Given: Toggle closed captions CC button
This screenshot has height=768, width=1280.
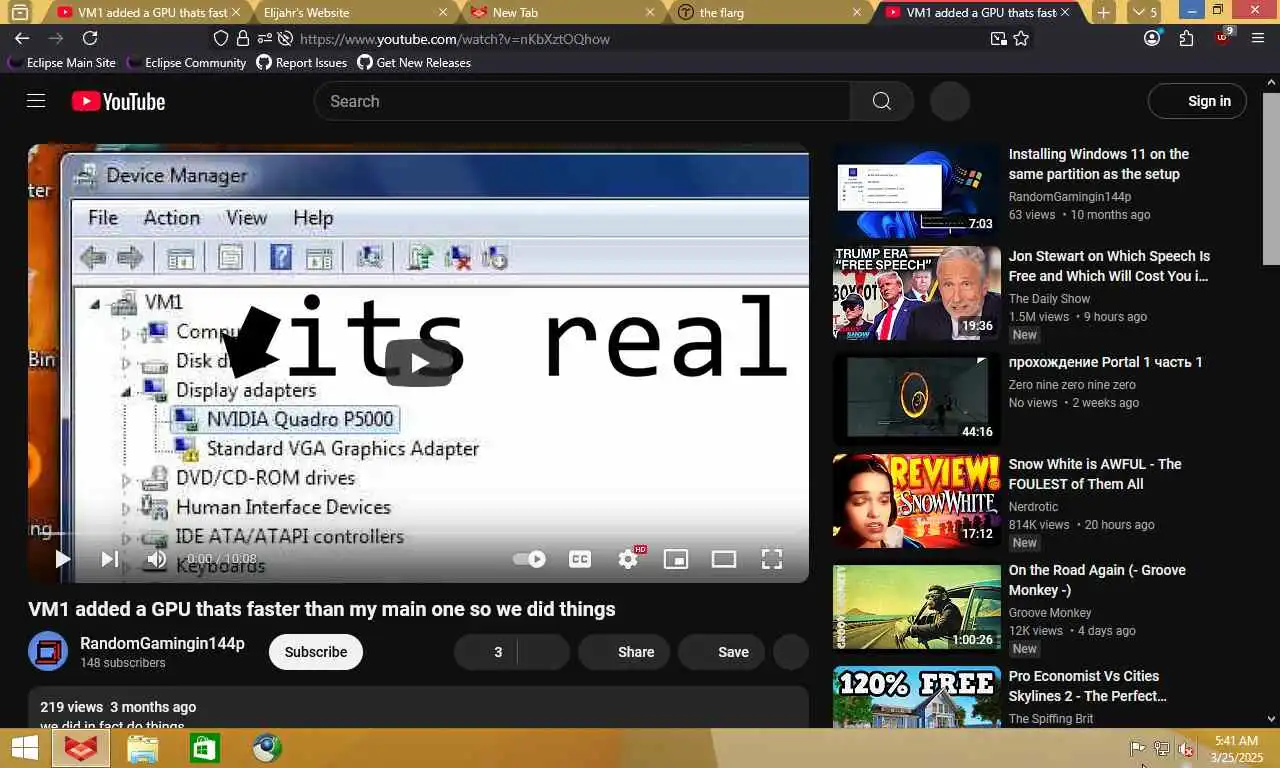Looking at the screenshot, I should click(x=580, y=559).
